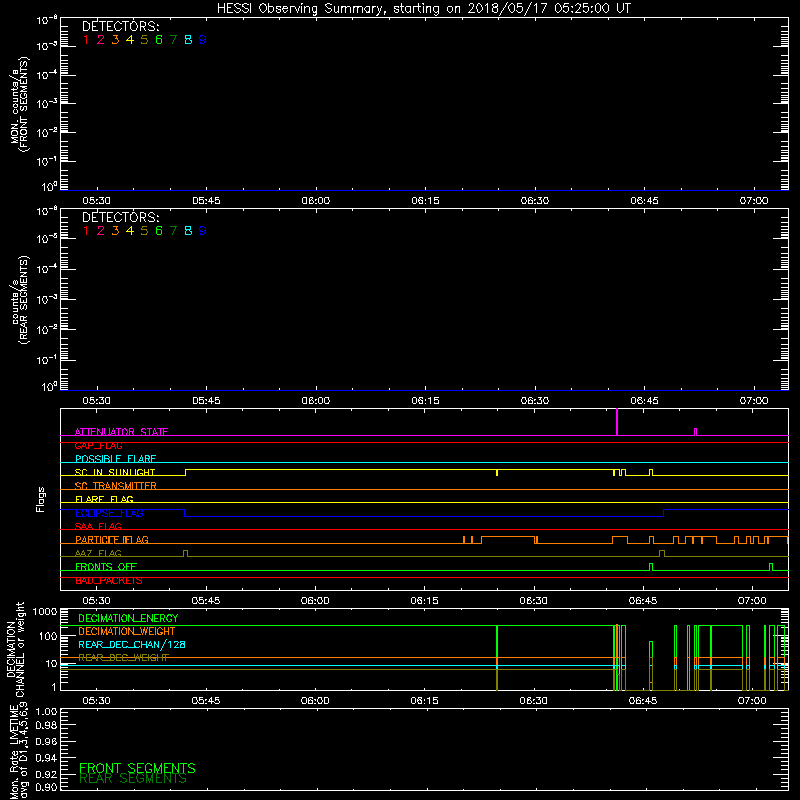
Task: Select the SC_IN_SUNLIGHT yellow dip before 06:30
Action: tap(497, 473)
